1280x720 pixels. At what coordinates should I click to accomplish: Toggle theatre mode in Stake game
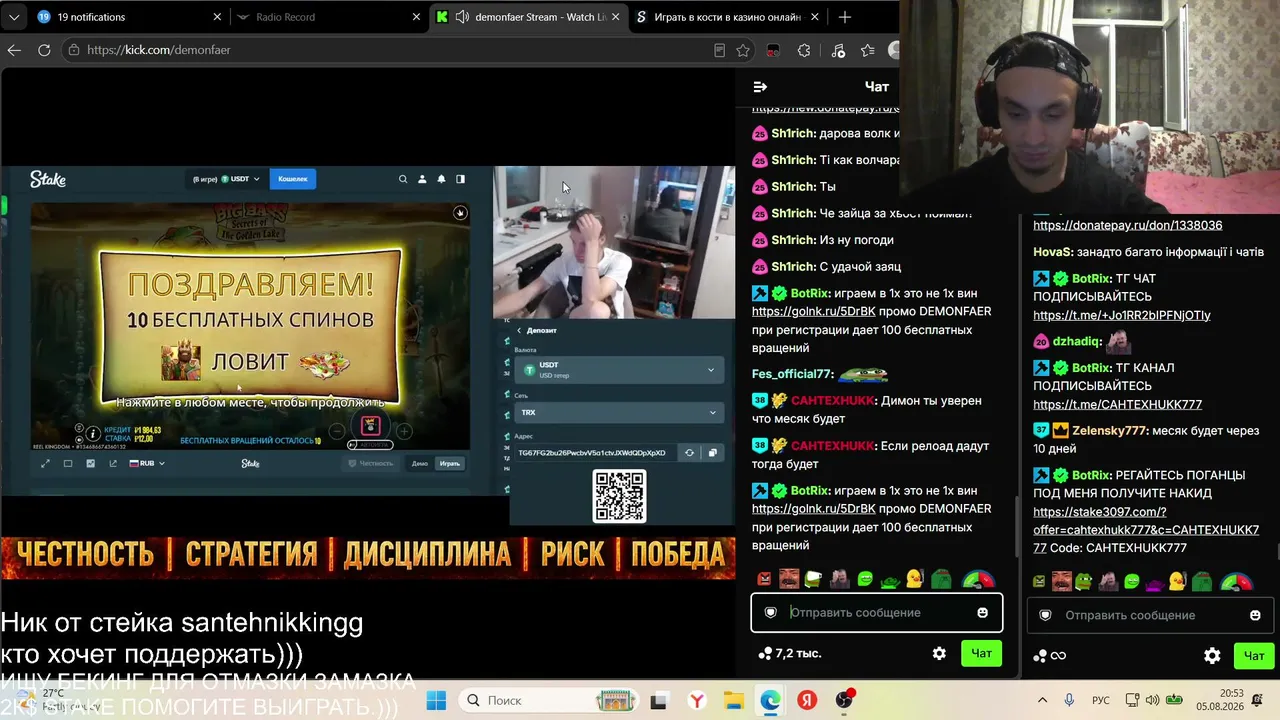[68, 463]
